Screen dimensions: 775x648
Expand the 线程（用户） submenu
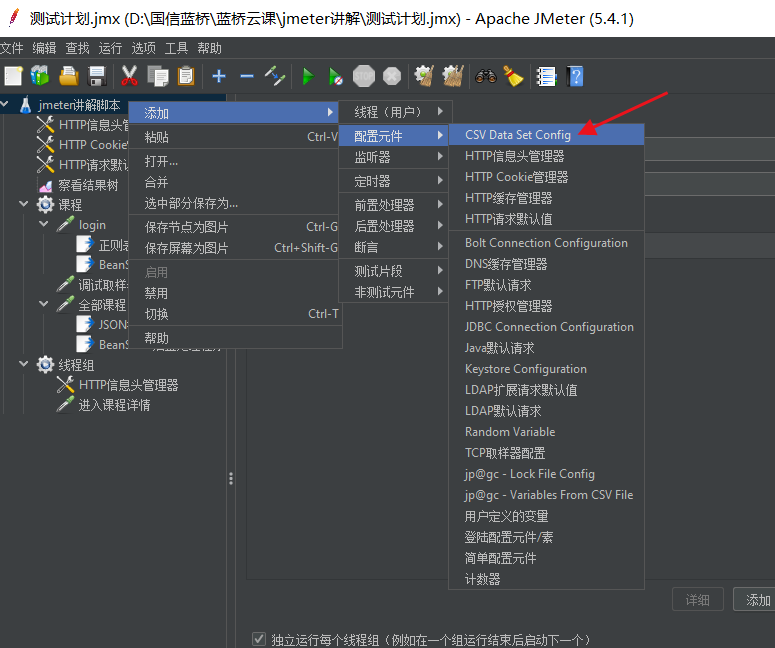[393, 112]
